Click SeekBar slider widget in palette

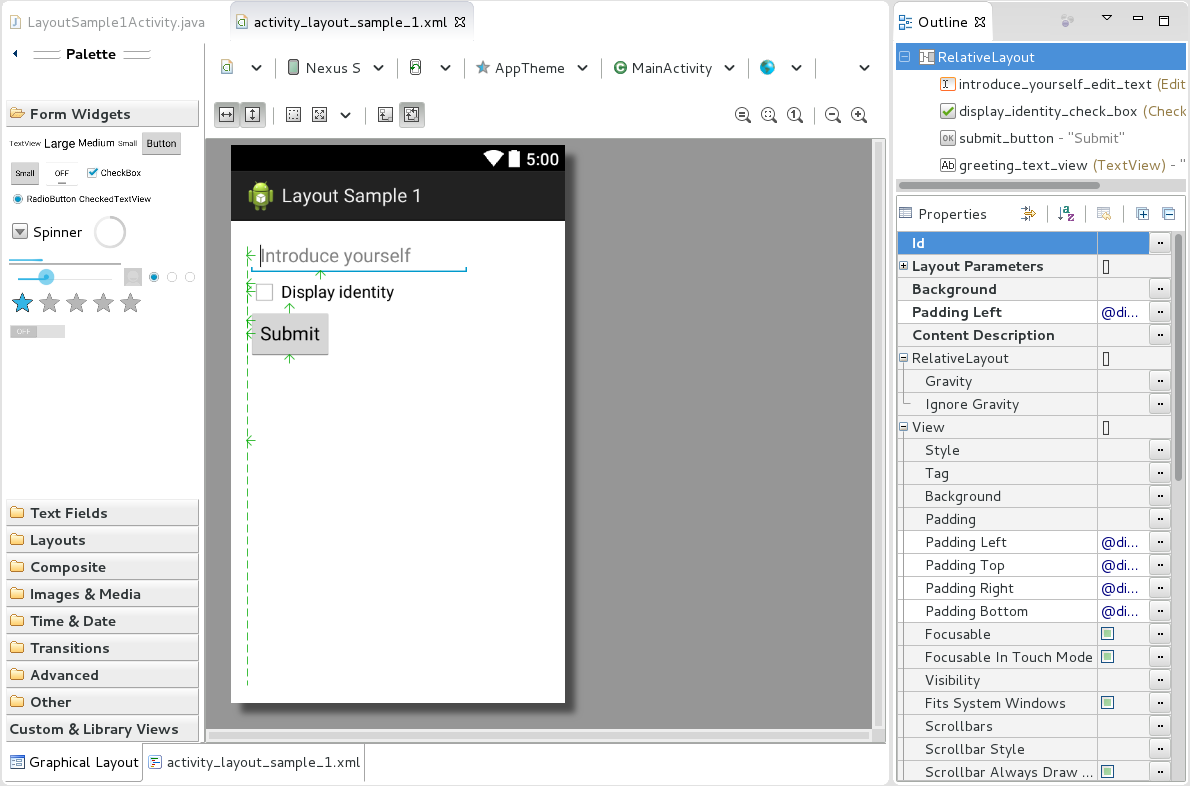click(65, 278)
